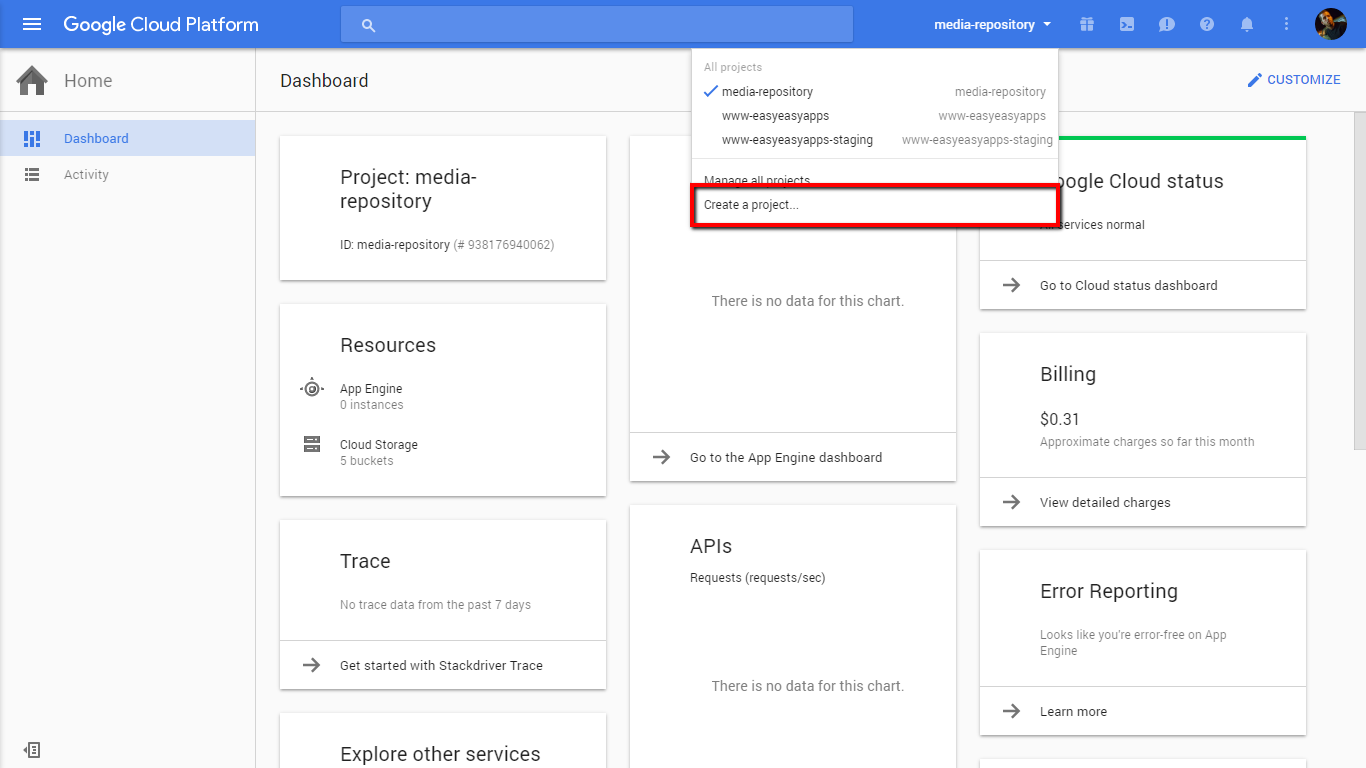Click the Home icon in sidebar
The image size is (1366, 768).
point(32,81)
